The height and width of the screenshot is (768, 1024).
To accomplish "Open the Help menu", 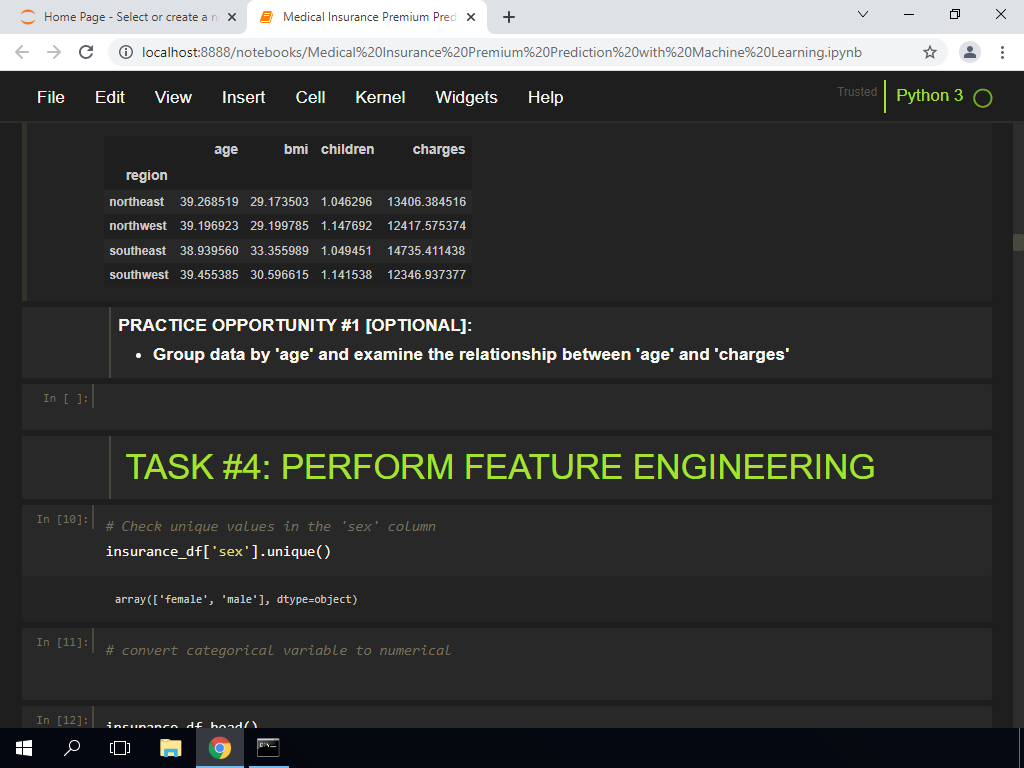I will click(x=545, y=97).
